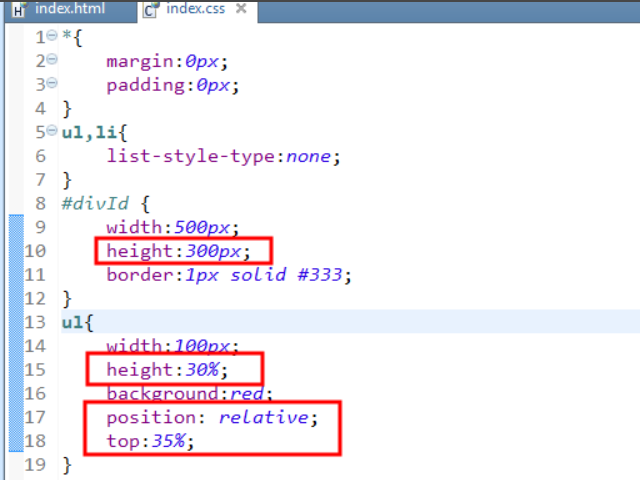
Task: Collapse the ul,li rule at line 5
Action: click(x=52, y=131)
